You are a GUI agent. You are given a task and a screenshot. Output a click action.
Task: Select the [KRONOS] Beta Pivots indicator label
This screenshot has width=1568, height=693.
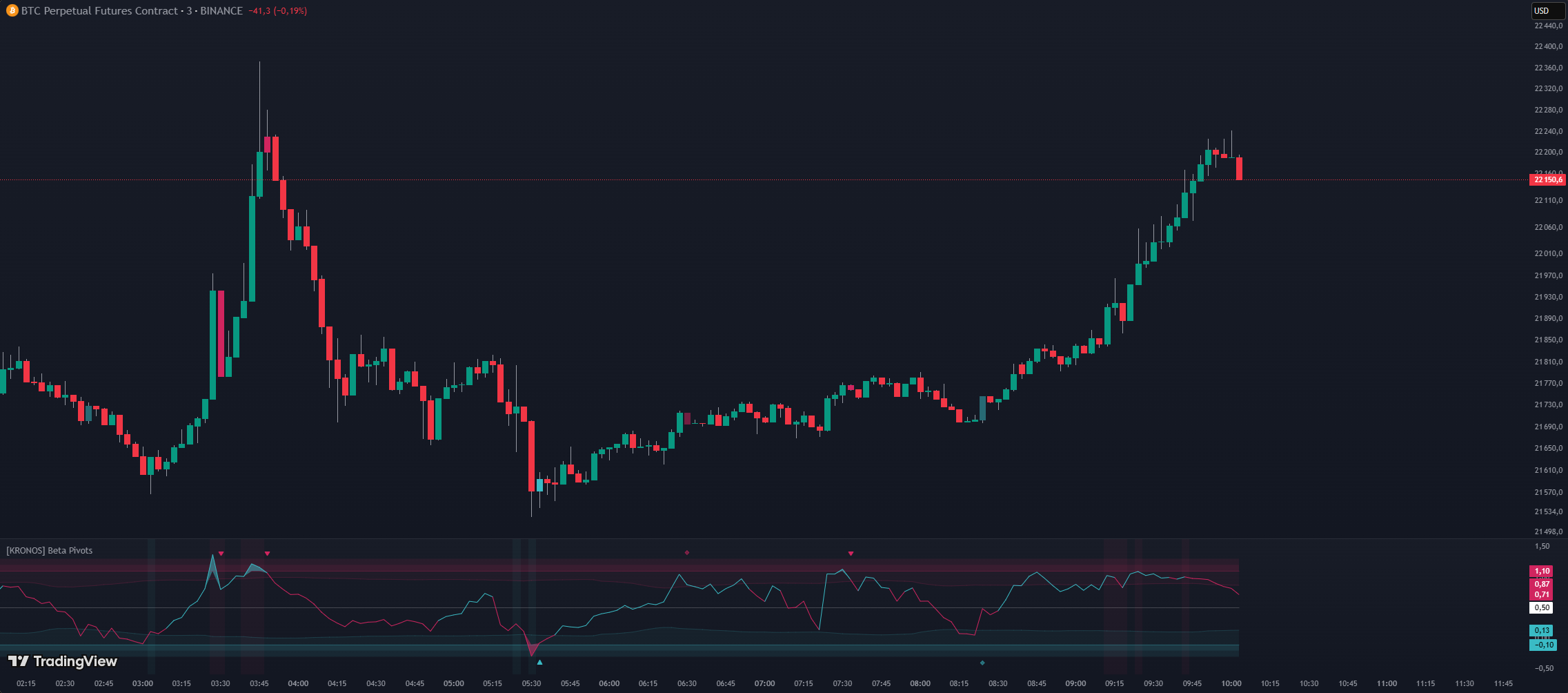click(x=49, y=550)
